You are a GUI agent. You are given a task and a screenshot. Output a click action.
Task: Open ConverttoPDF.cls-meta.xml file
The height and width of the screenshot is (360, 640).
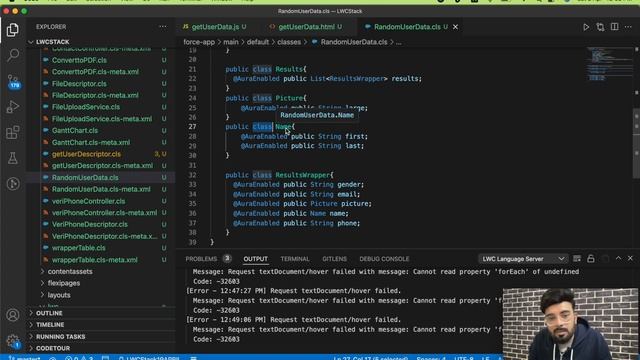(95, 72)
